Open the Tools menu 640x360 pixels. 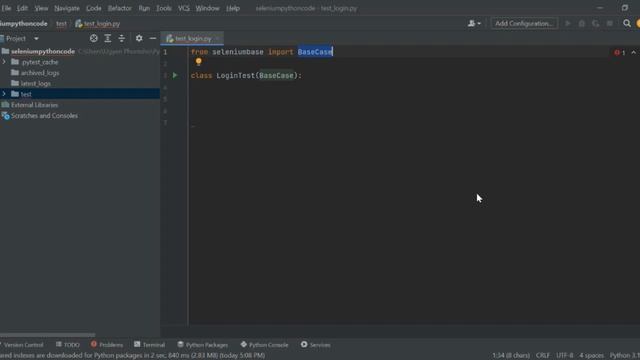click(164, 8)
